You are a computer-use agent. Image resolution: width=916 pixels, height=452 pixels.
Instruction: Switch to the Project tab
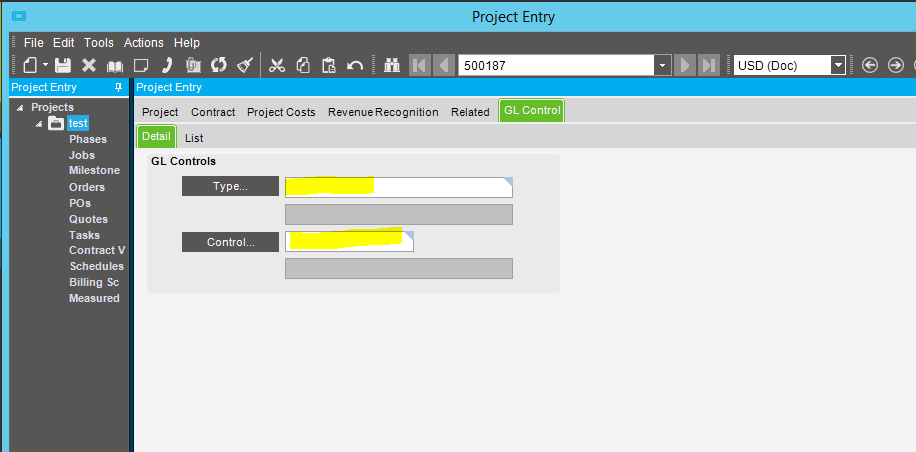click(x=160, y=112)
